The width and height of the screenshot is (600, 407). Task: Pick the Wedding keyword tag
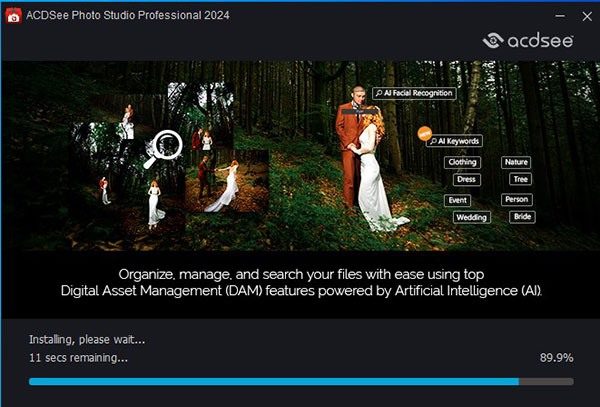point(471,217)
